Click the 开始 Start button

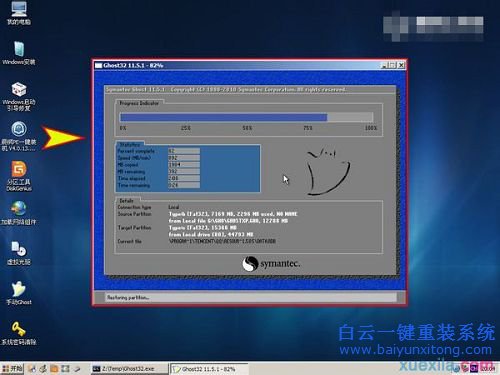[x=12, y=369]
